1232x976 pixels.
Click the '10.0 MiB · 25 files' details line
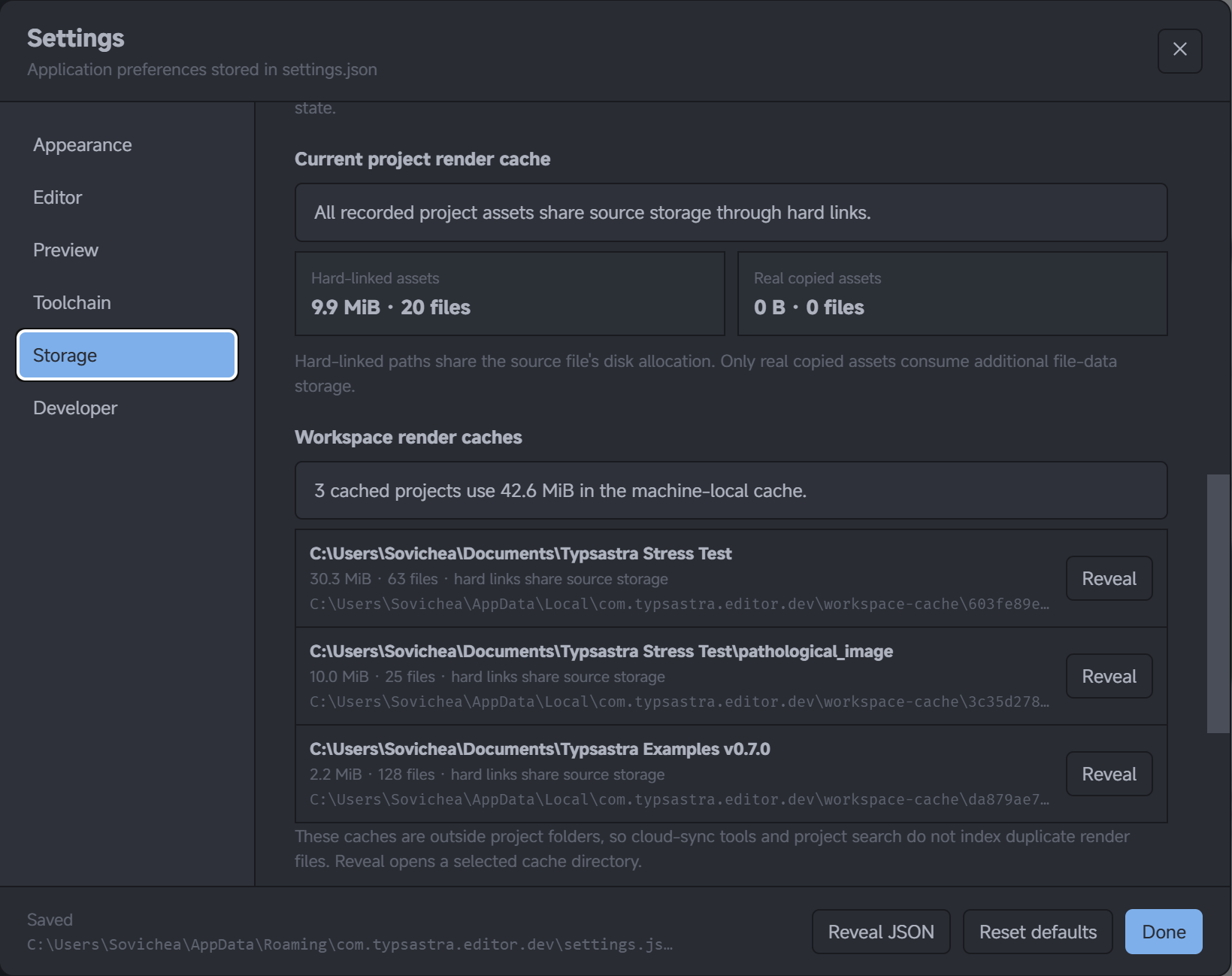pos(487,677)
